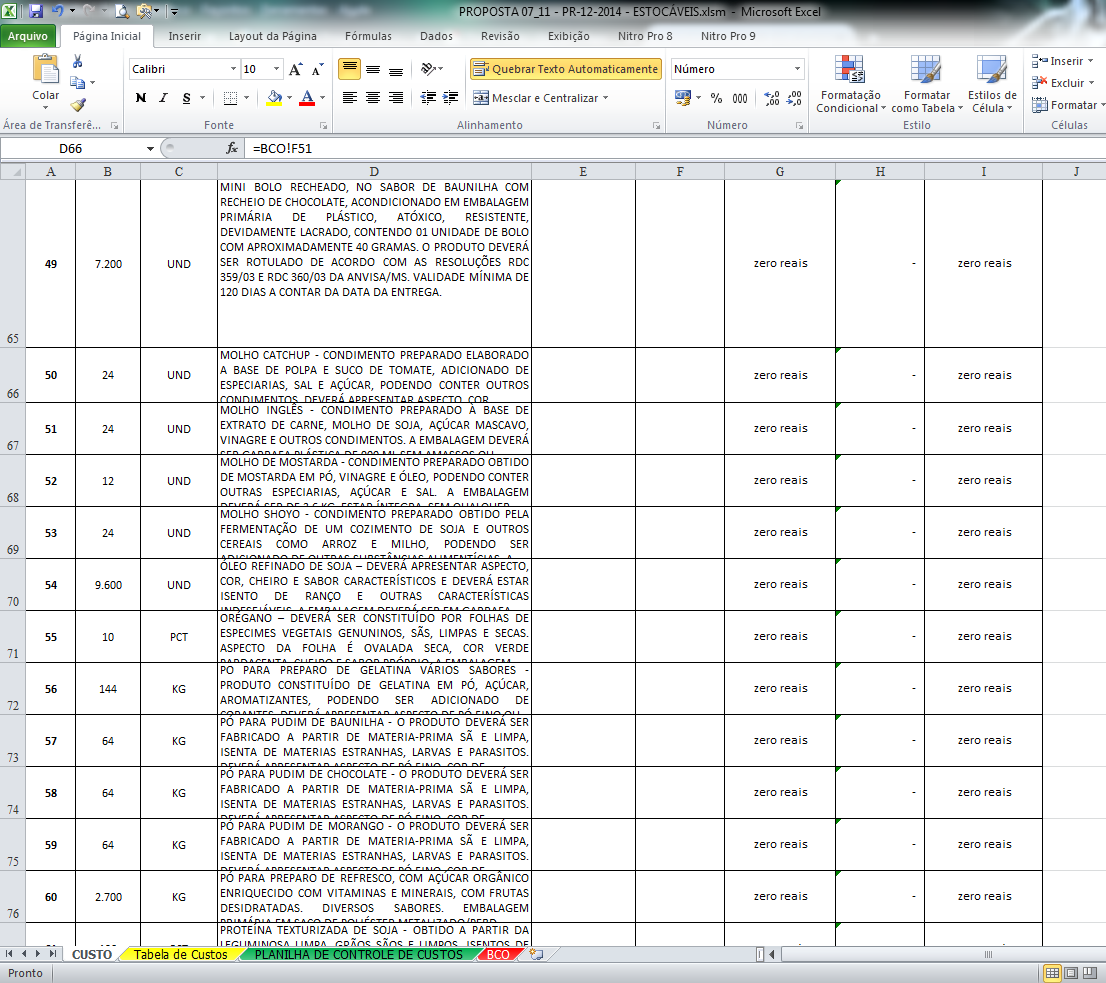
Task: Align text to the middle vertically
Action: click(372, 69)
